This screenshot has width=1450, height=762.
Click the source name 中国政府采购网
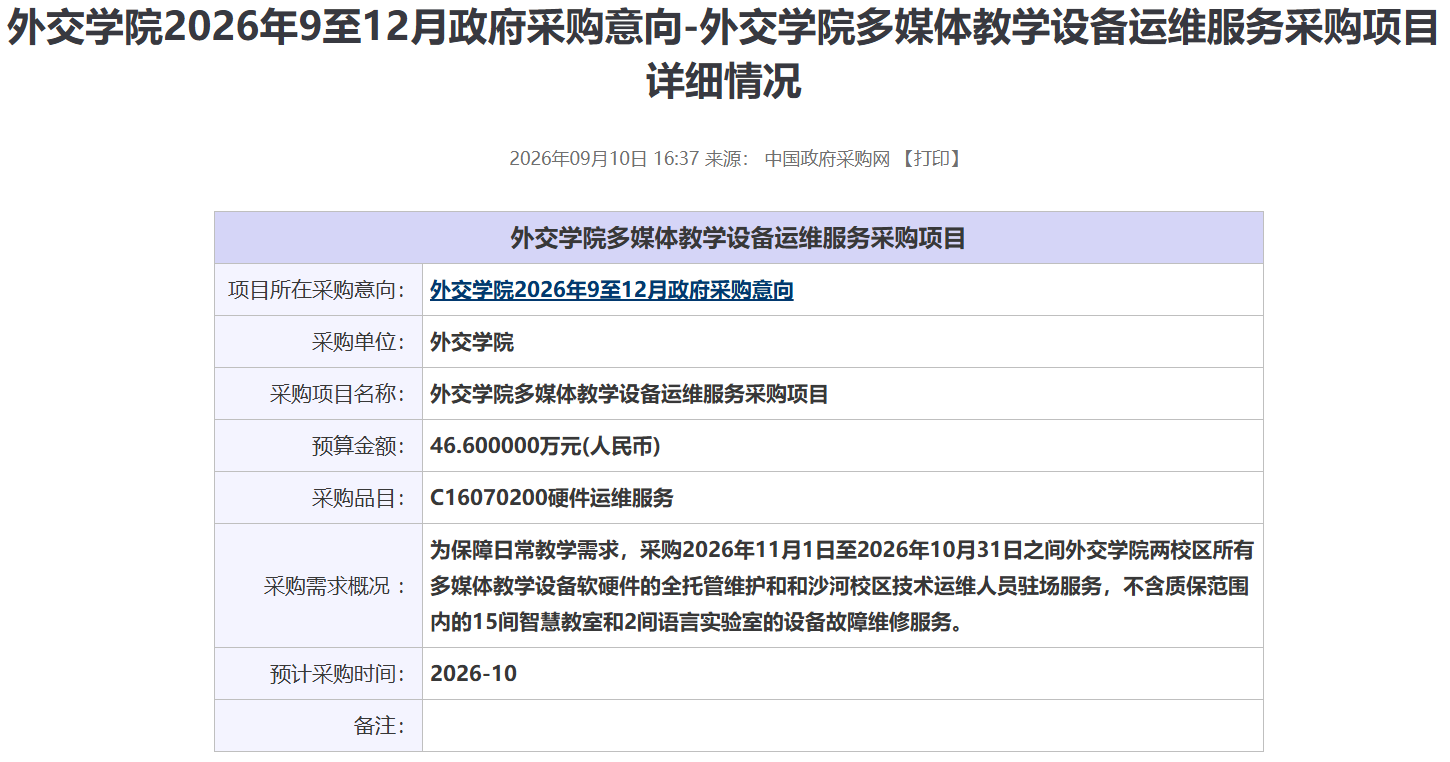827,158
